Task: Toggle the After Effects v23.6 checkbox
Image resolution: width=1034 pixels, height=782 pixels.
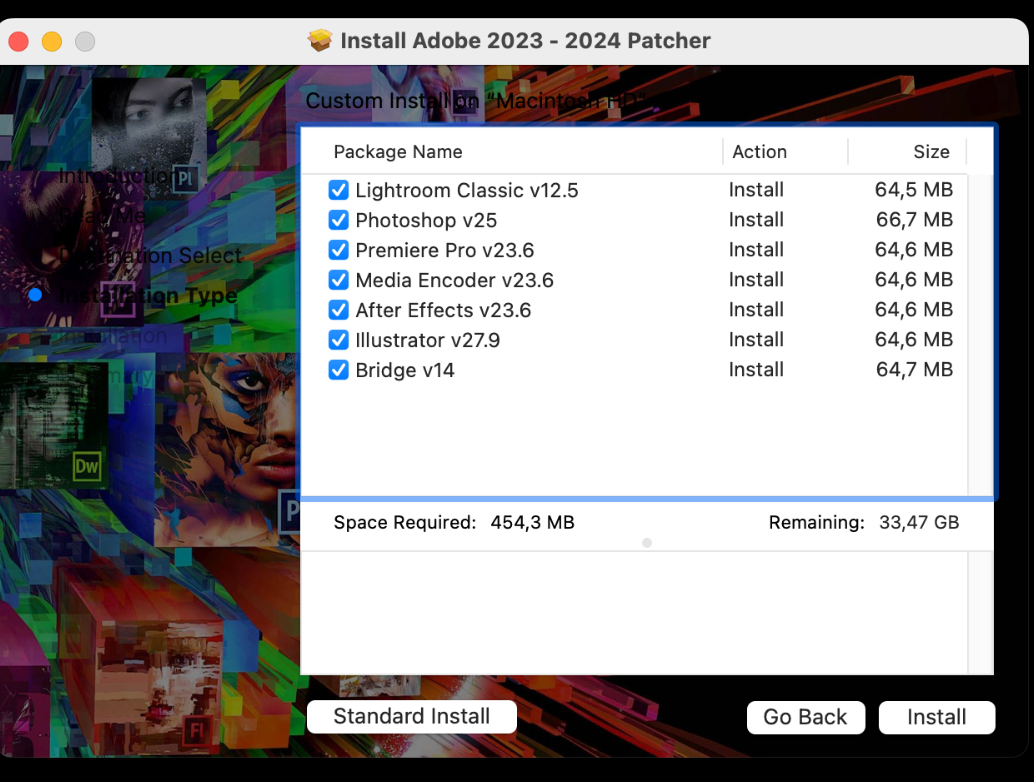Action: coord(338,310)
